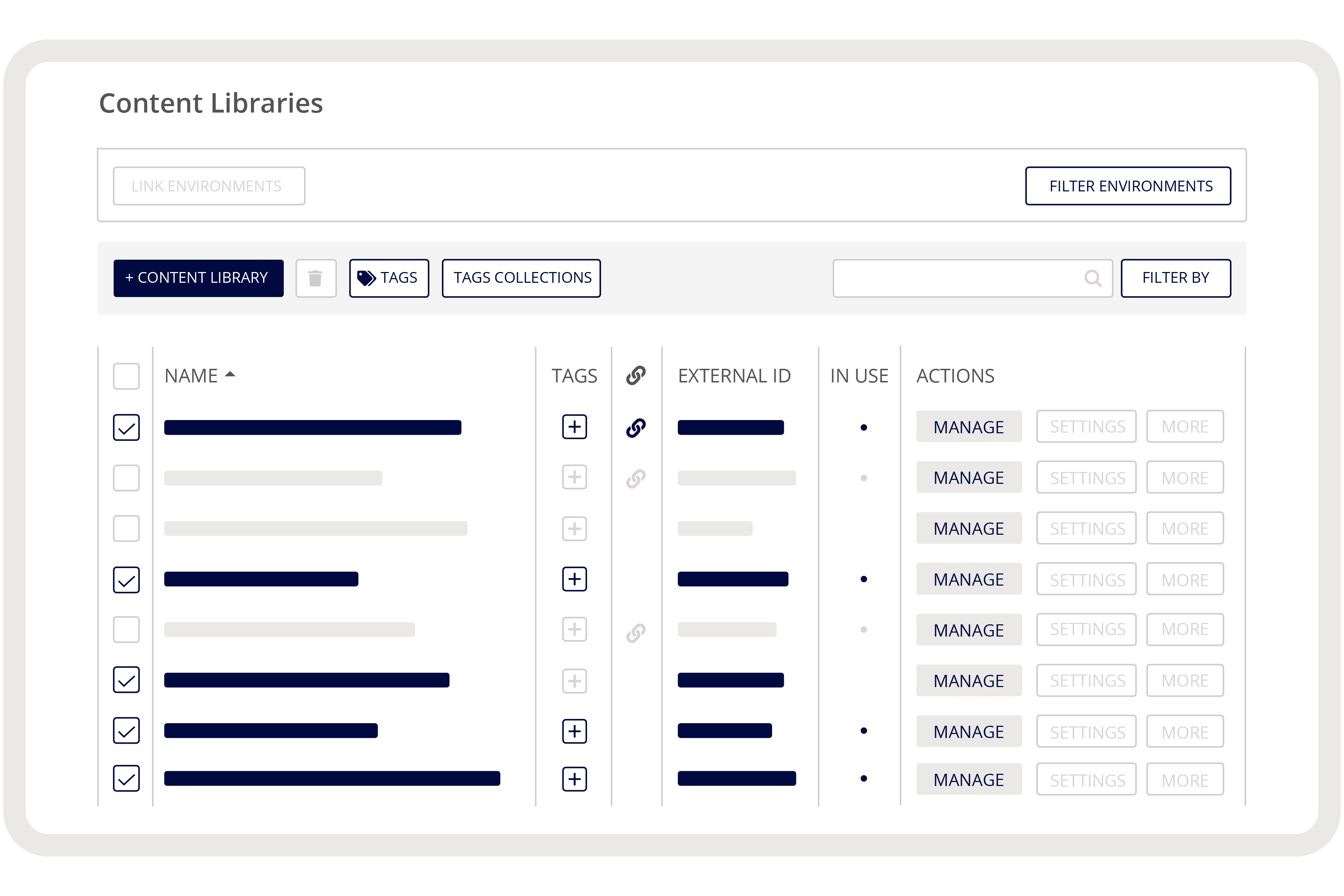The height and width of the screenshot is (896, 1344).
Task: Click the TAGS button with tag icon
Action: click(x=389, y=278)
